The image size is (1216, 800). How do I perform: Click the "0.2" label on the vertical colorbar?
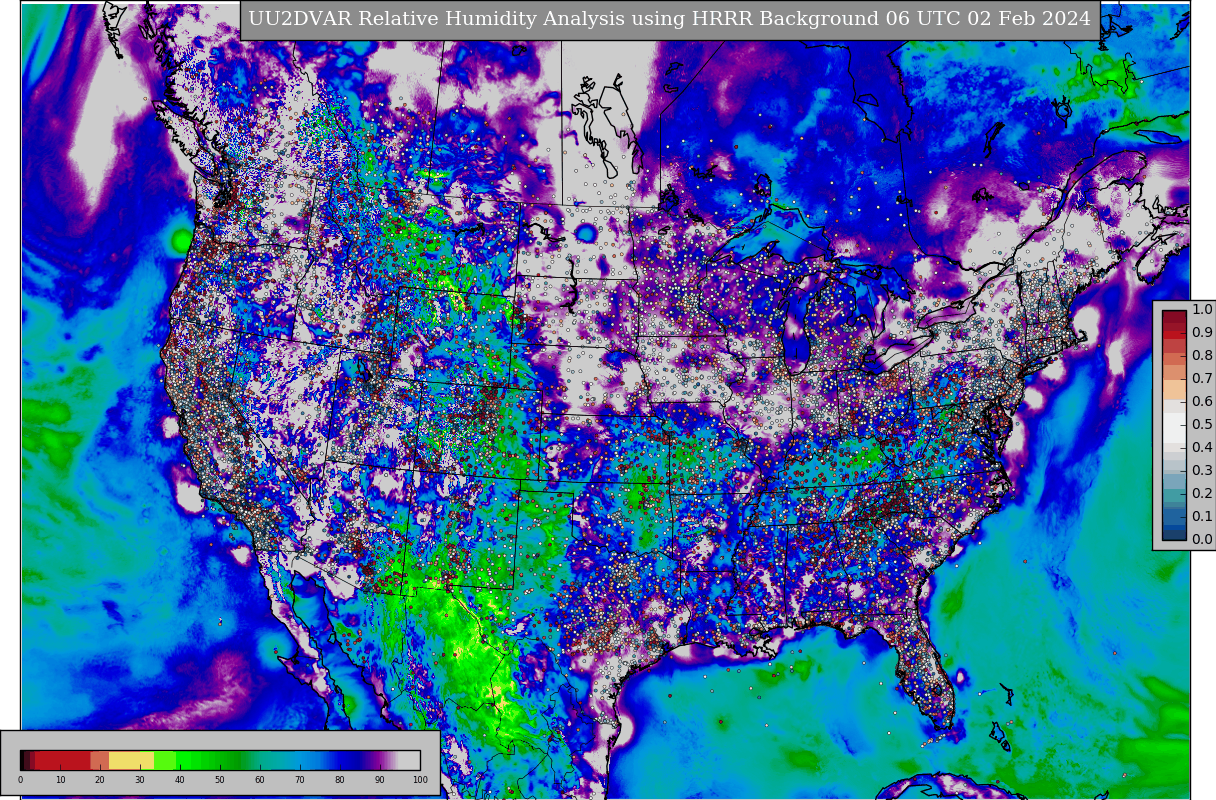click(1202, 493)
